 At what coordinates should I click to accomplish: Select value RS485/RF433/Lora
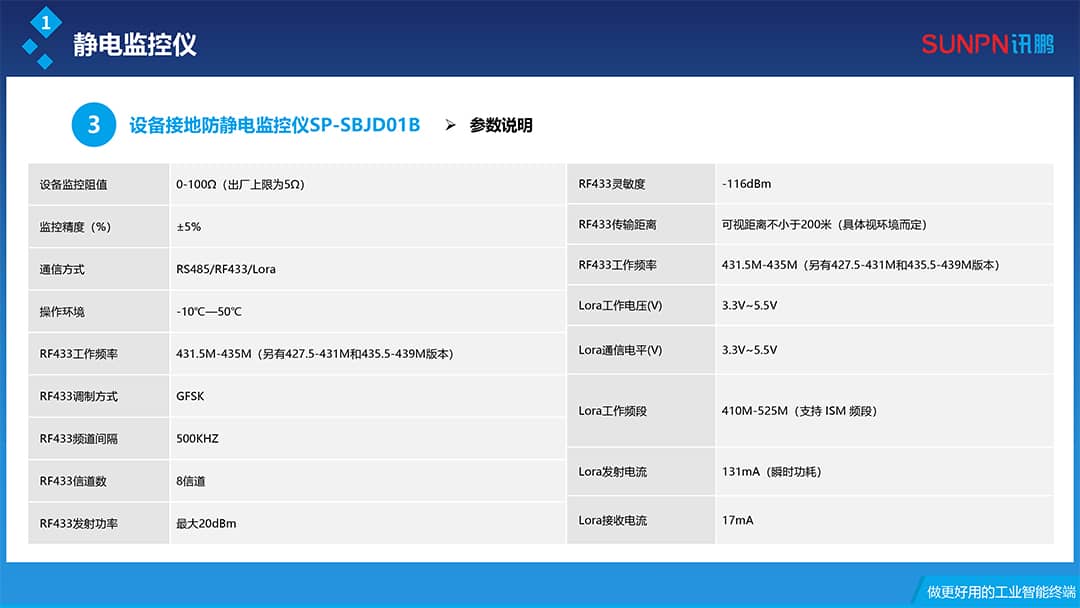[x=226, y=269]
